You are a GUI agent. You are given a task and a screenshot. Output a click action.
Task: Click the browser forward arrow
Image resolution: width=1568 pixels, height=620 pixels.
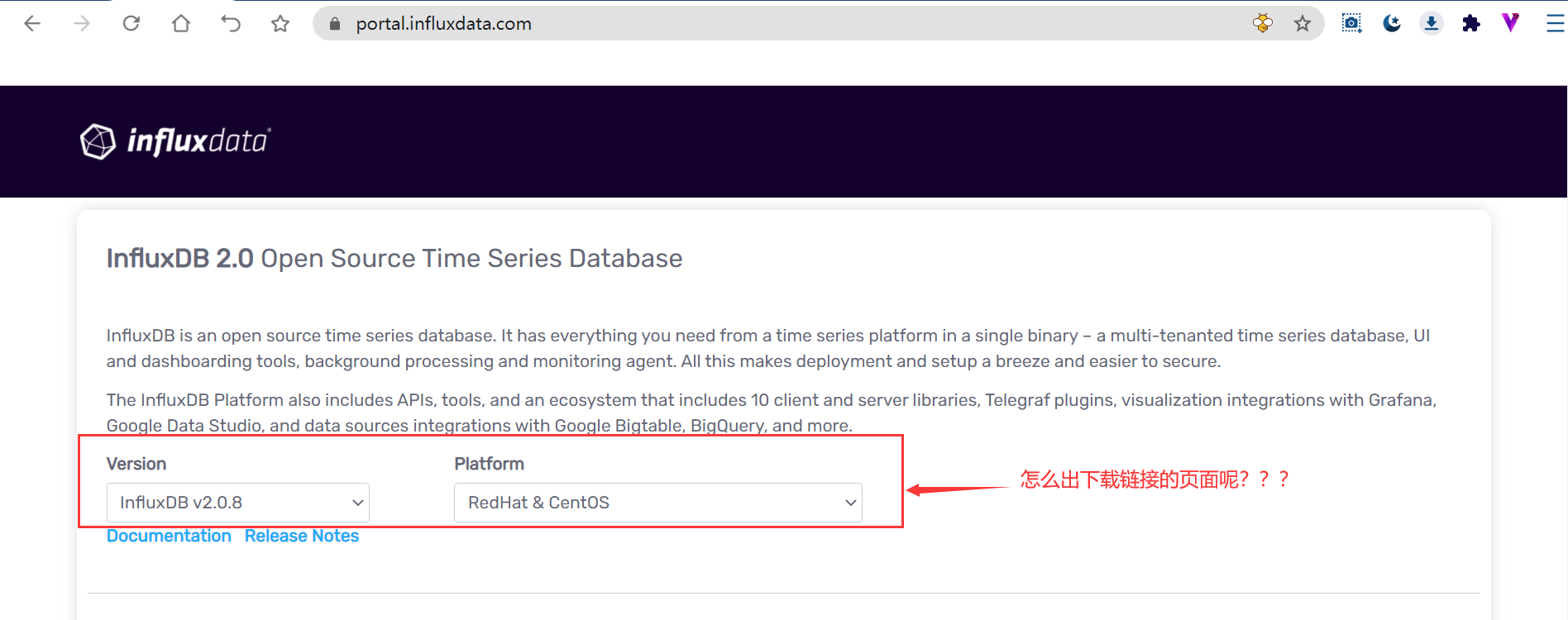82,24
